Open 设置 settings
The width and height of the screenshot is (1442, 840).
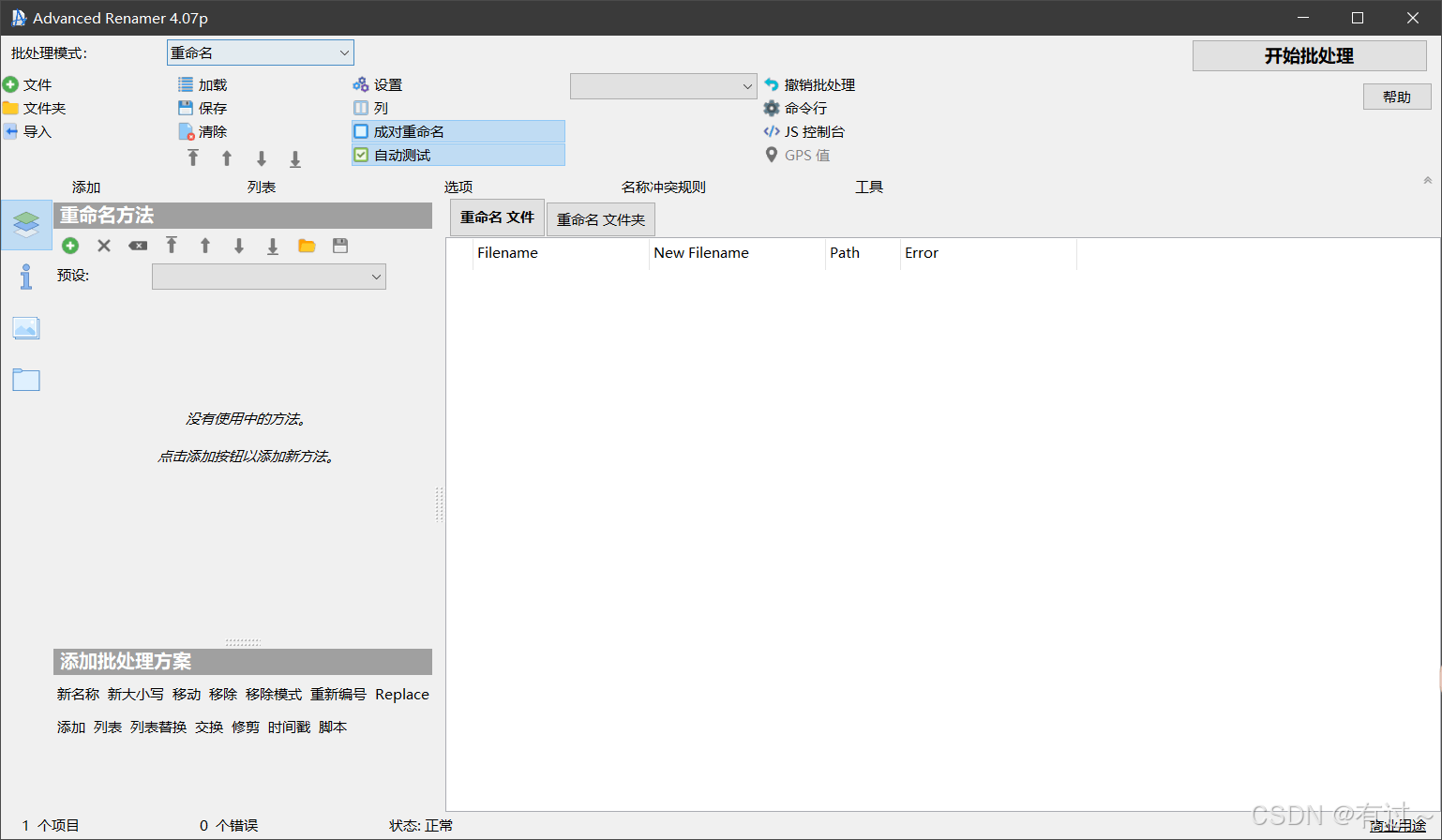(377, 84)
